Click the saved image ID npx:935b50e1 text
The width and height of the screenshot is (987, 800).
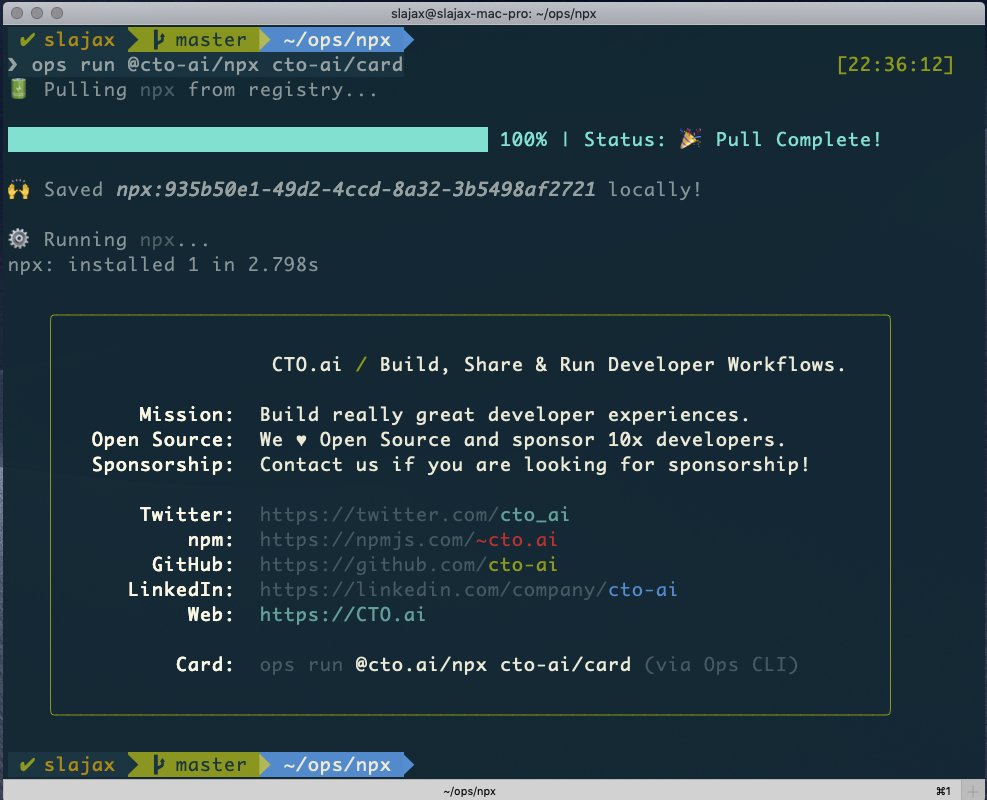point(356,189)
